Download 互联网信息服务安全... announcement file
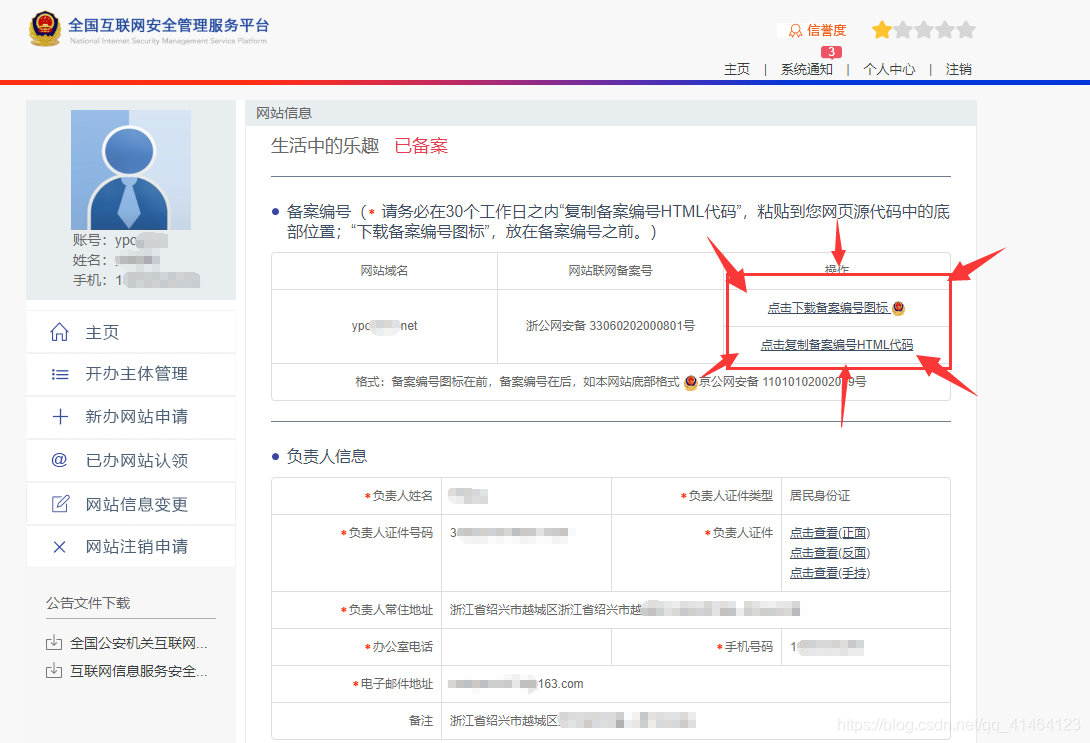1090x743 pixels. click(138, 671)
